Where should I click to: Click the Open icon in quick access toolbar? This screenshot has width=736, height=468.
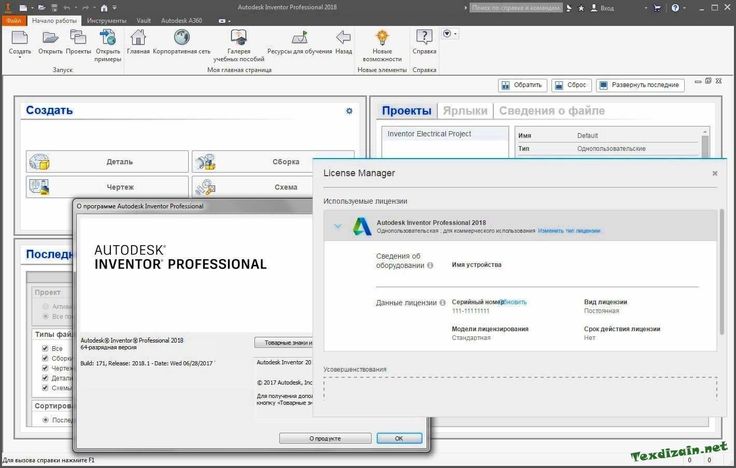(42, 8)
